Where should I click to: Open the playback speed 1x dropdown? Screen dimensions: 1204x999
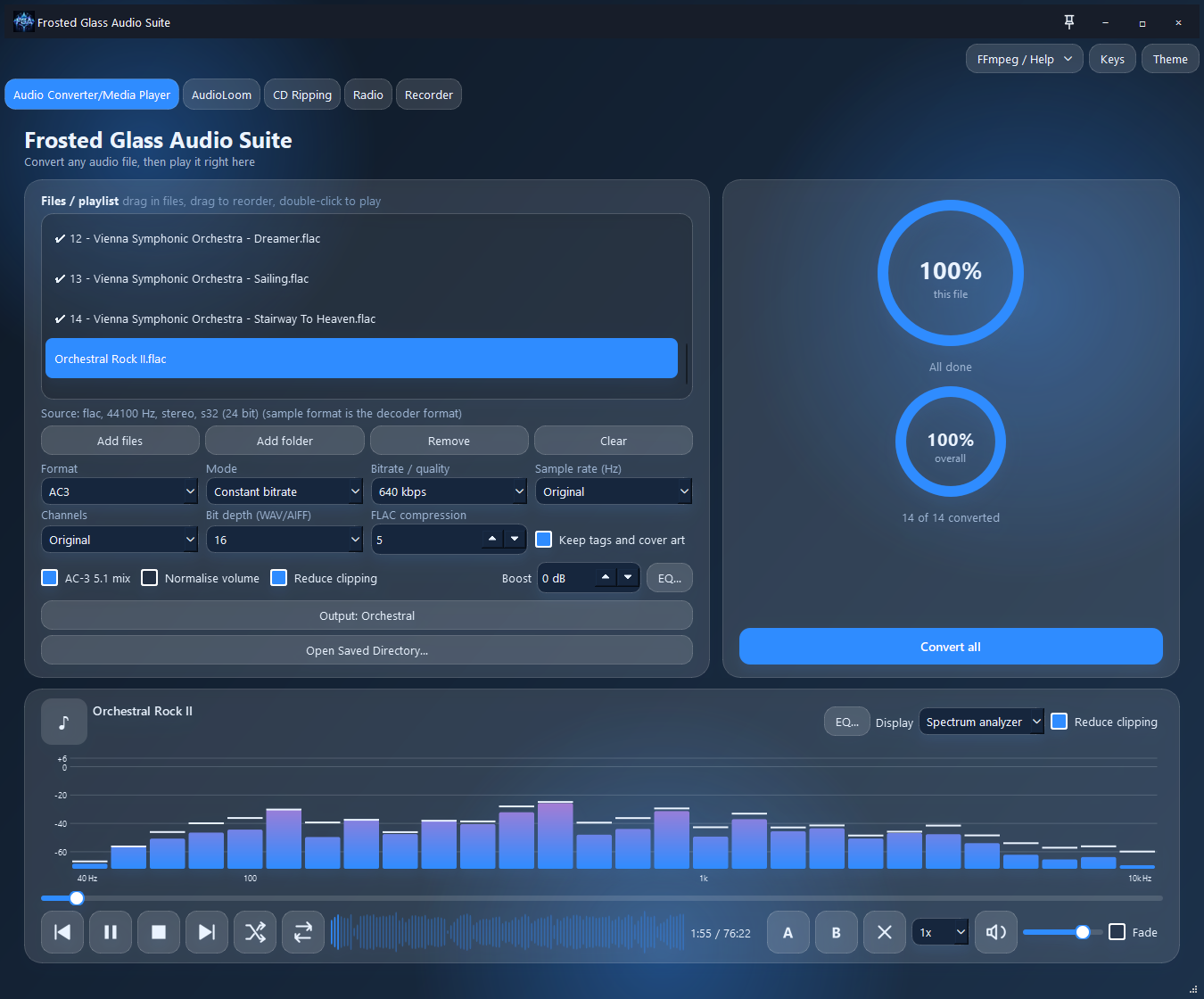click(940, 932)
